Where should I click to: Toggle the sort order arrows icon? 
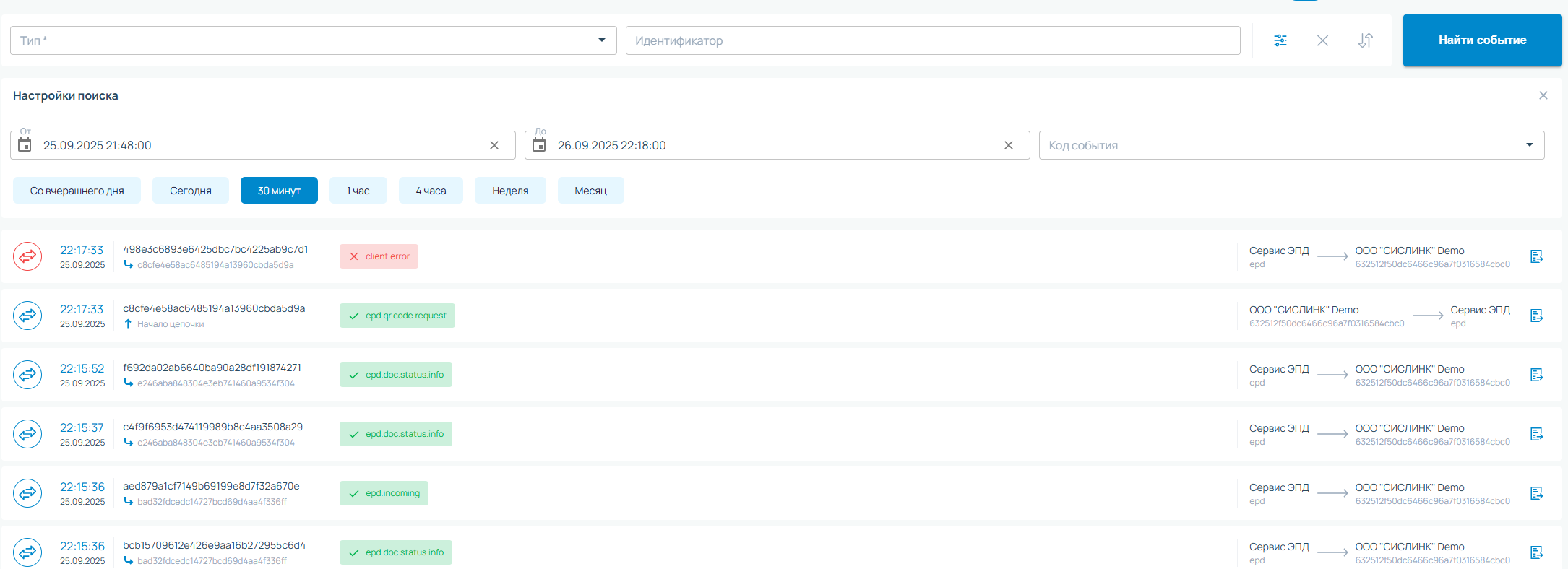coord(1365,40)
